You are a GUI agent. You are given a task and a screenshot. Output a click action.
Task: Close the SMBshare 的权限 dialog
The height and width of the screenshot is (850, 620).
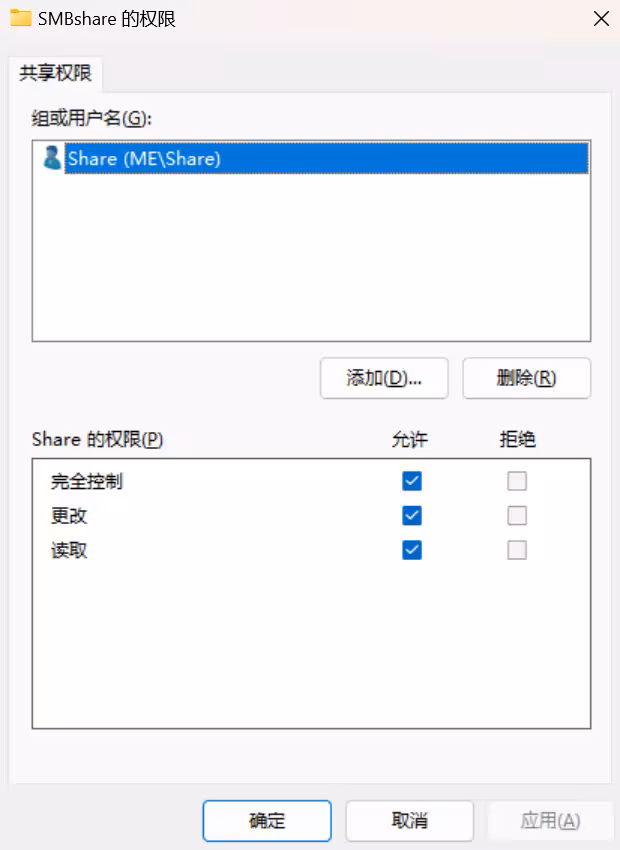coord(601,19)
